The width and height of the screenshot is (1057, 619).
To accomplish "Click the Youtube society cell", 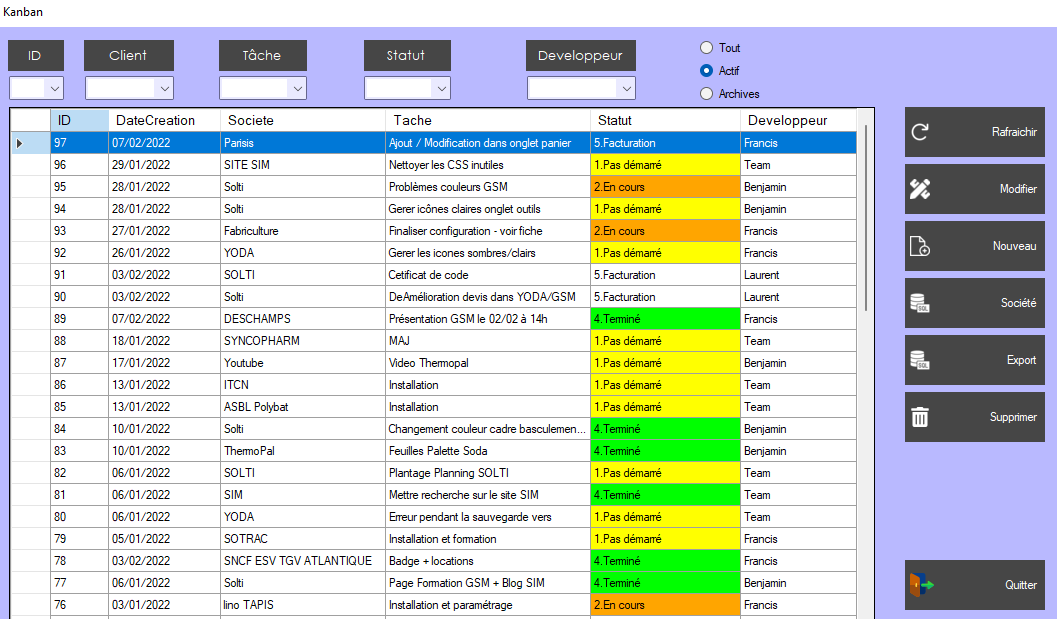I will coord(303,363).
